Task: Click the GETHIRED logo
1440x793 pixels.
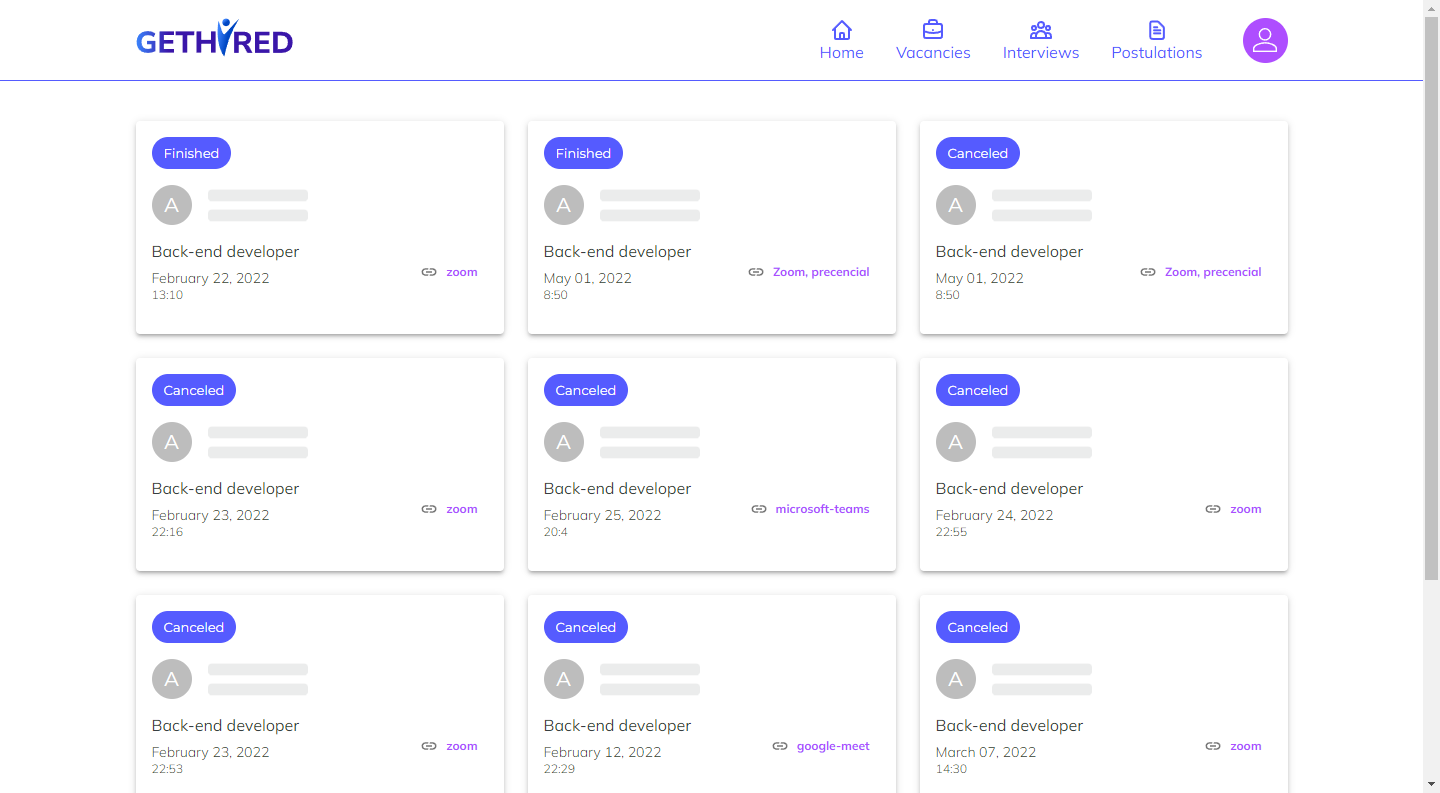Action: coord(214,40)
